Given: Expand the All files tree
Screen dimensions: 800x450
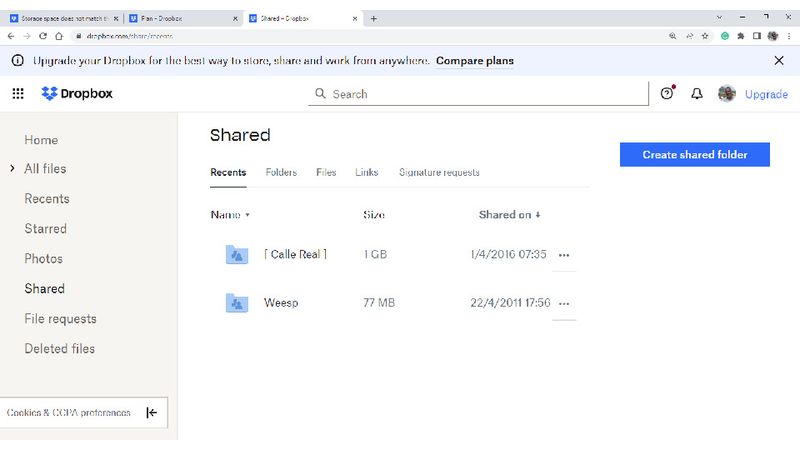Looking at the screenshot, I should (12, 168).
